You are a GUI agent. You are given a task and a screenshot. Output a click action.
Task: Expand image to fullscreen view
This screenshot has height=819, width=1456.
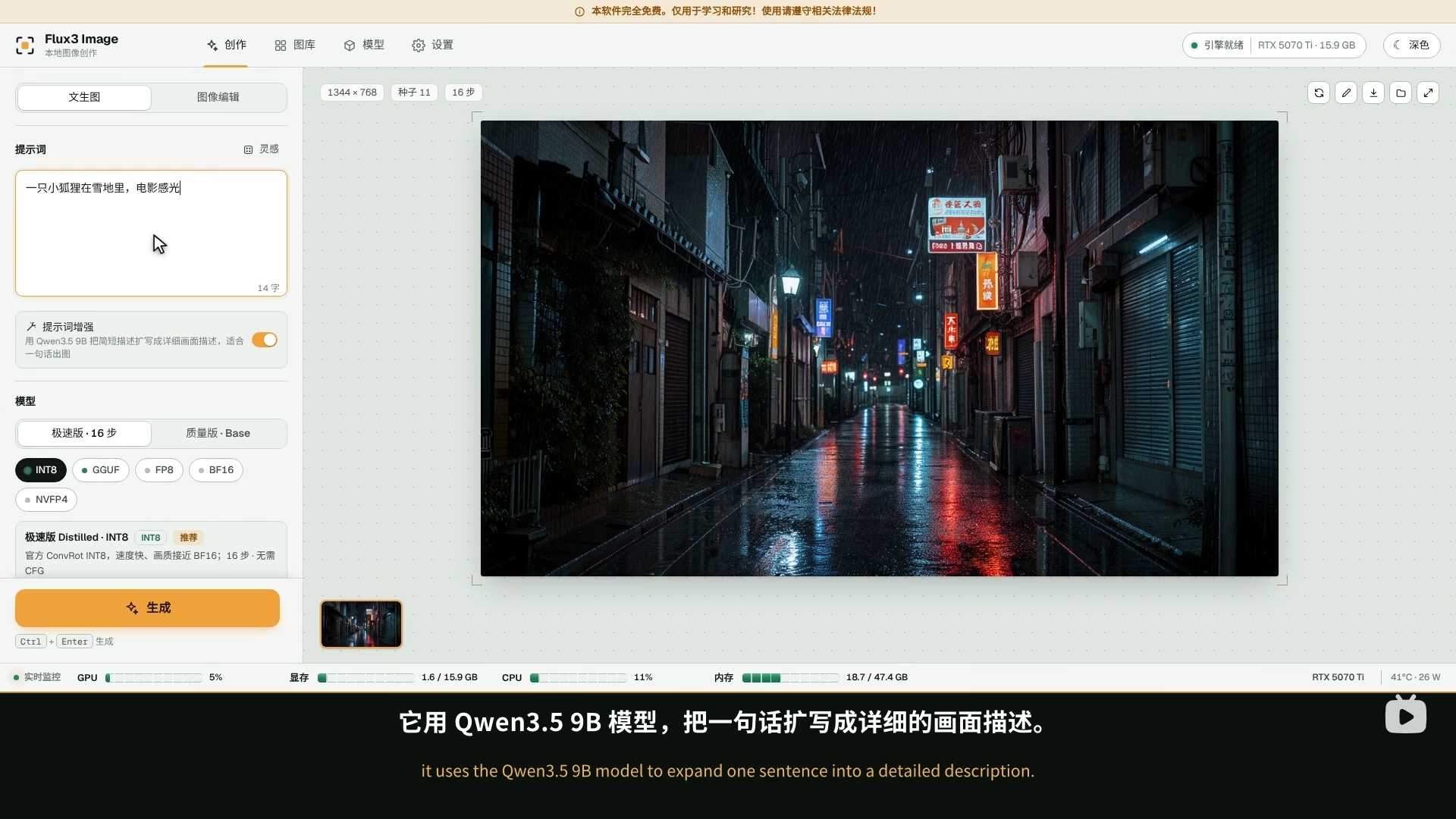click(x=1428, y=93)
